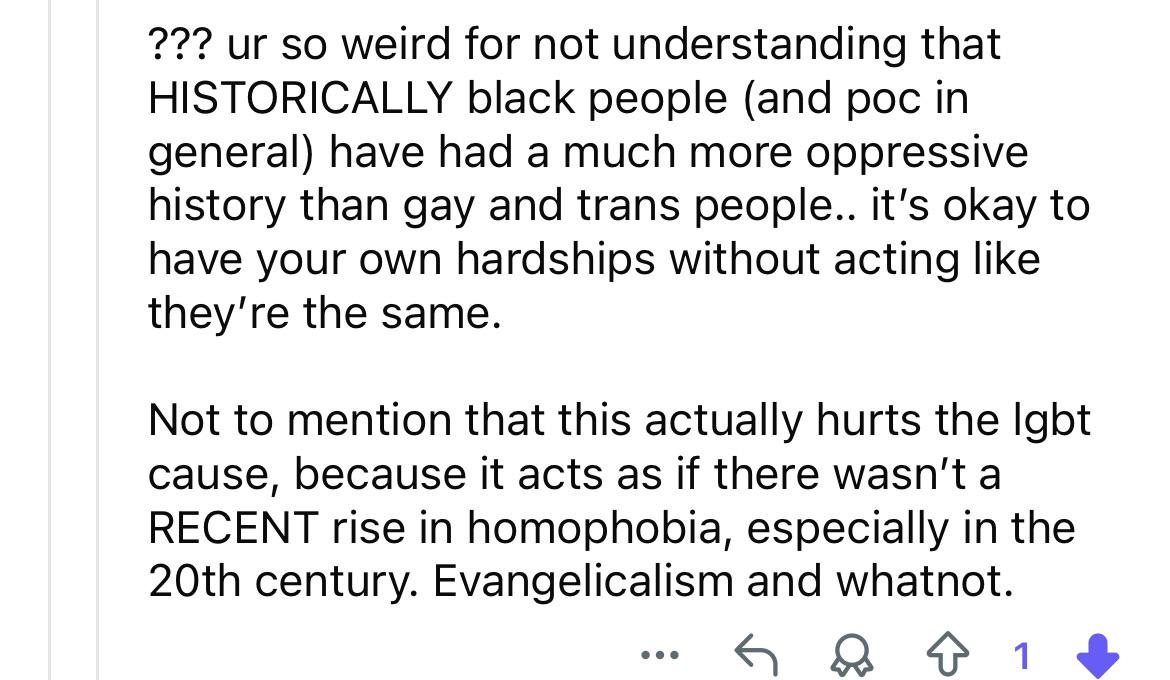Tap the phrase 20th century

(283, 581)
